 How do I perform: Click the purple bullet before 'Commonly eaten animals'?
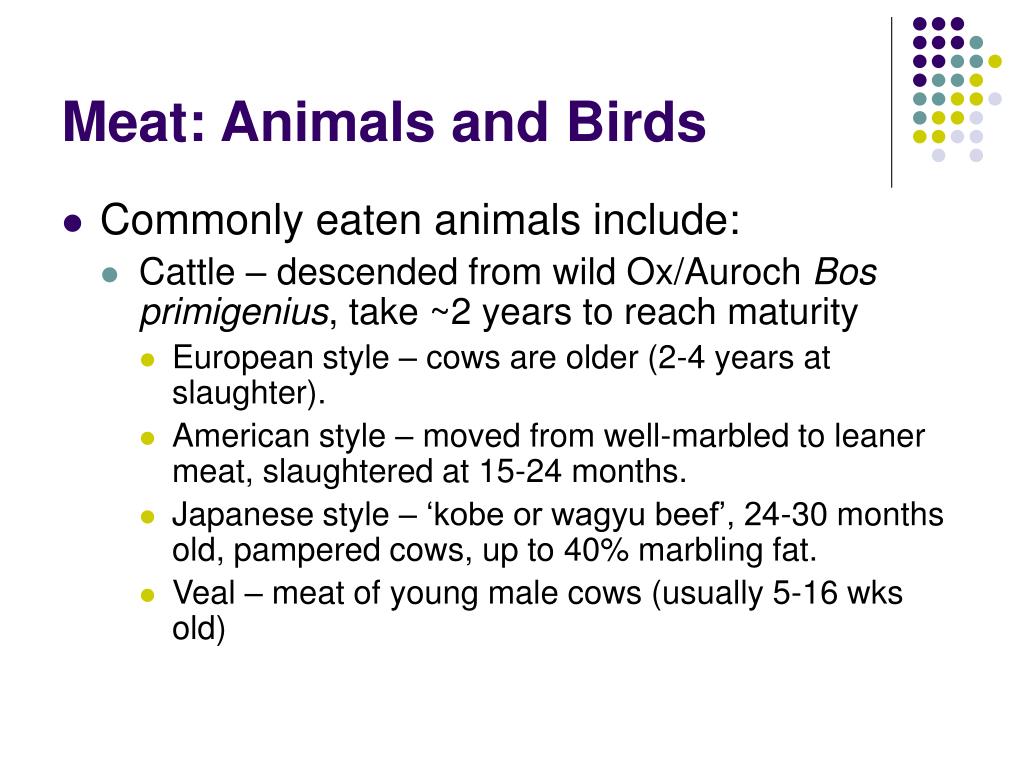coord(73,224)
